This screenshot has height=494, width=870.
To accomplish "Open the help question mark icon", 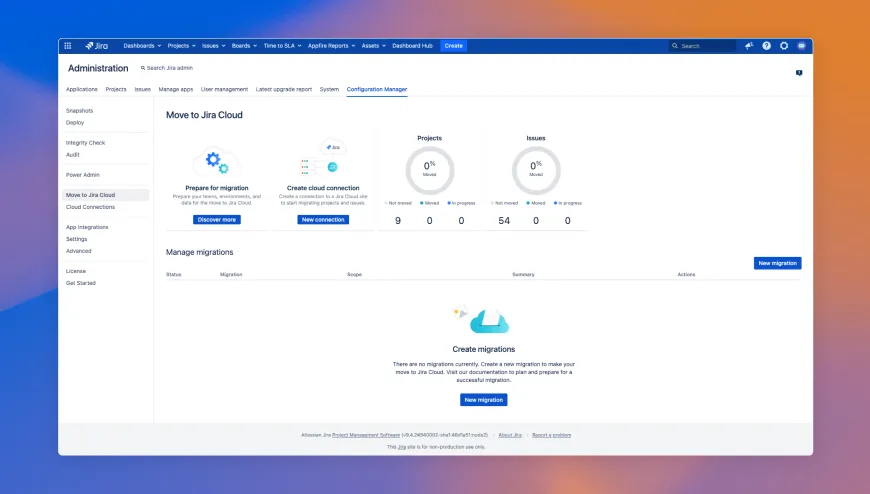I will tap(767, 46).
